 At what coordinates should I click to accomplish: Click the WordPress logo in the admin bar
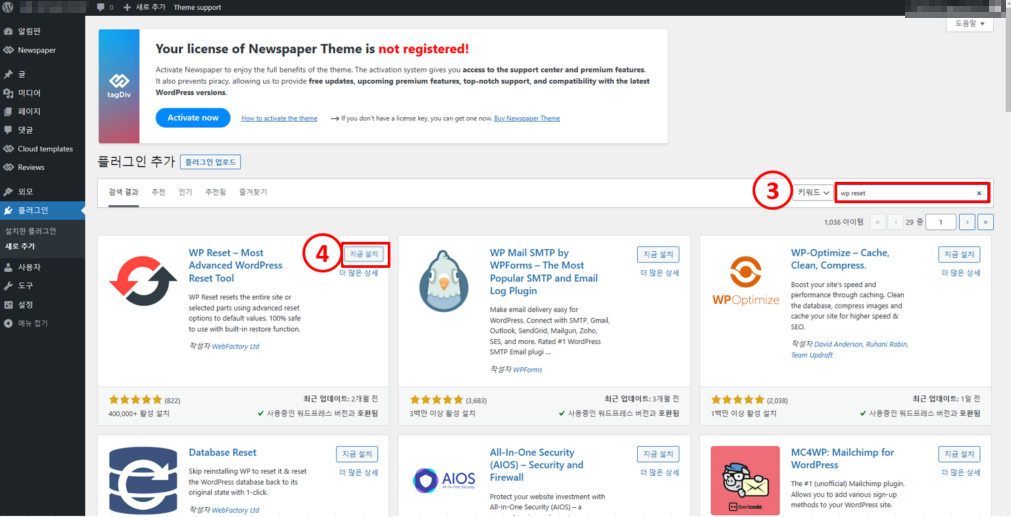8,8
